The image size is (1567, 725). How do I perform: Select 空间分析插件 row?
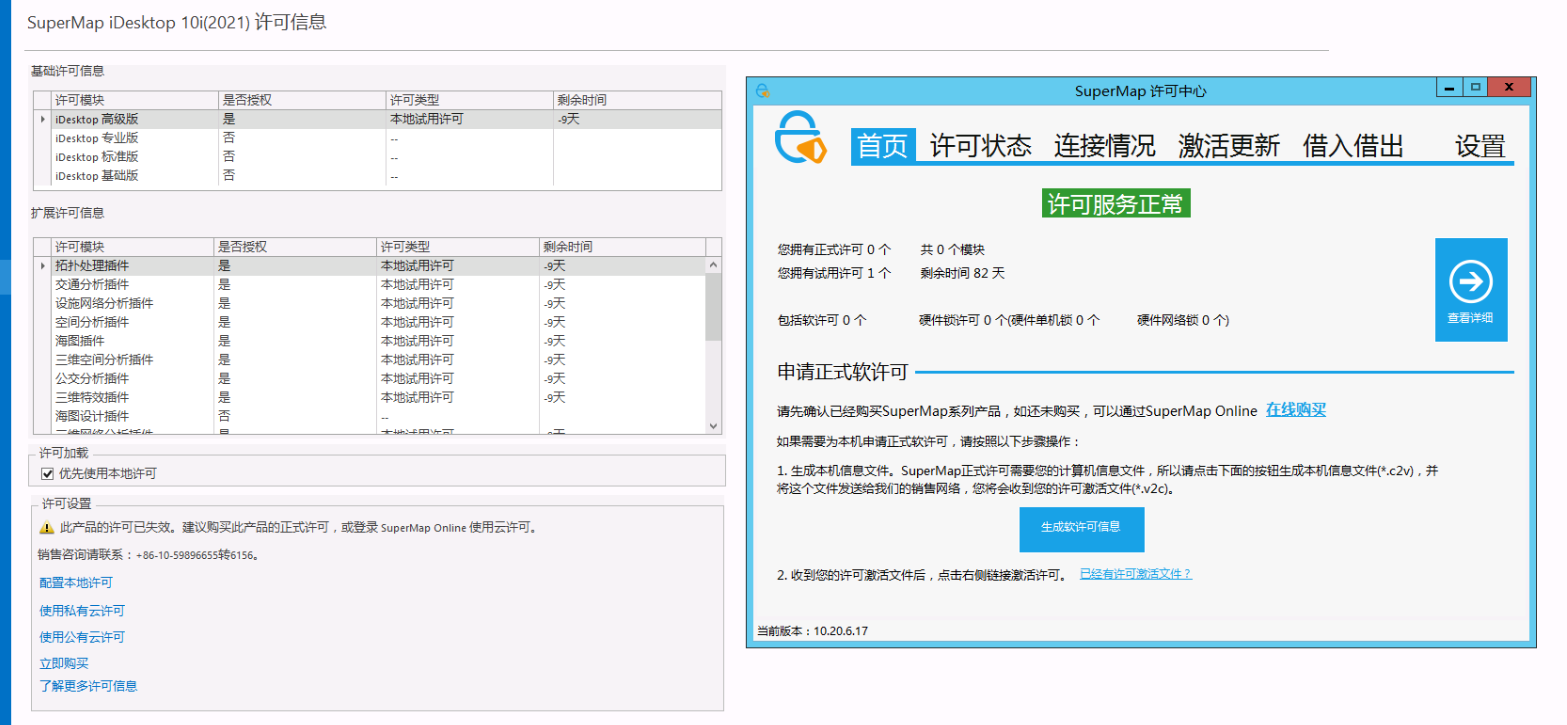370,322
